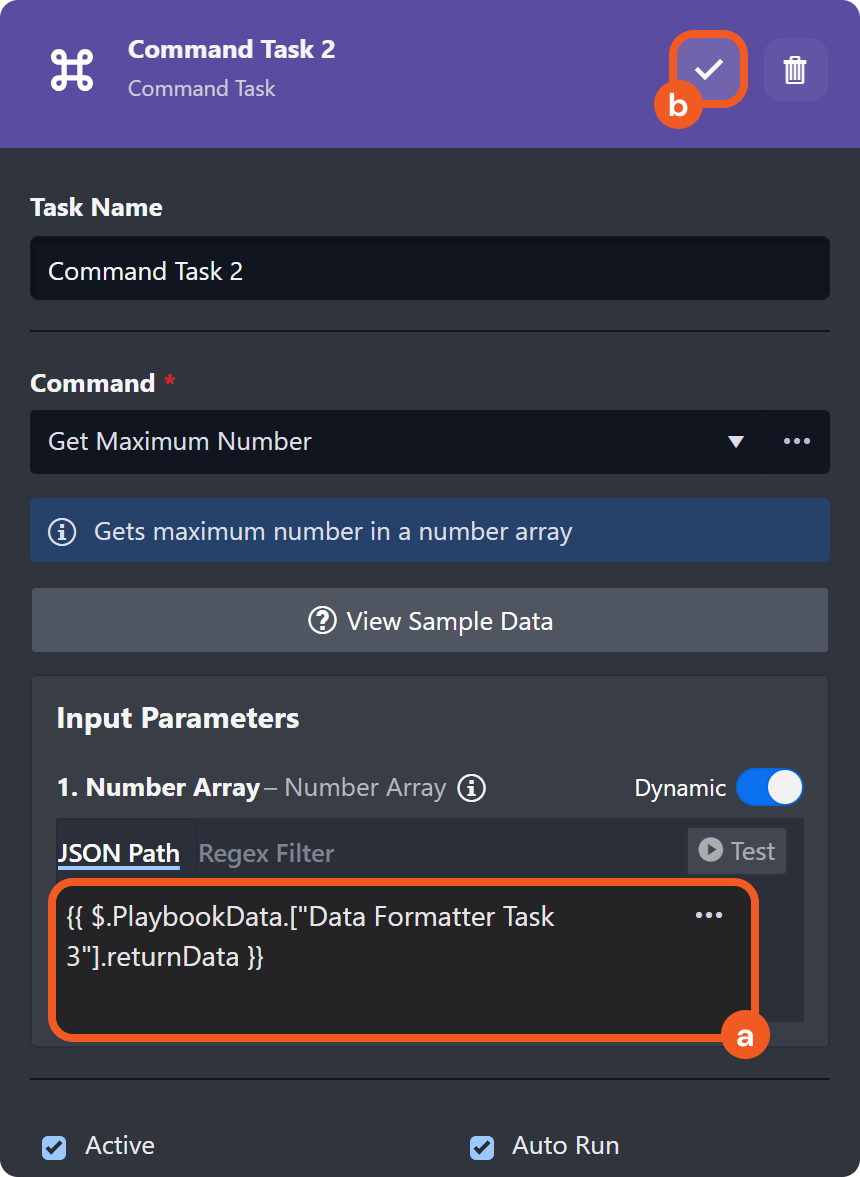Click the checkmark icon to save task
Image resolution: width=860 pixels, height=1177 pixels.
tap(708, 69)
